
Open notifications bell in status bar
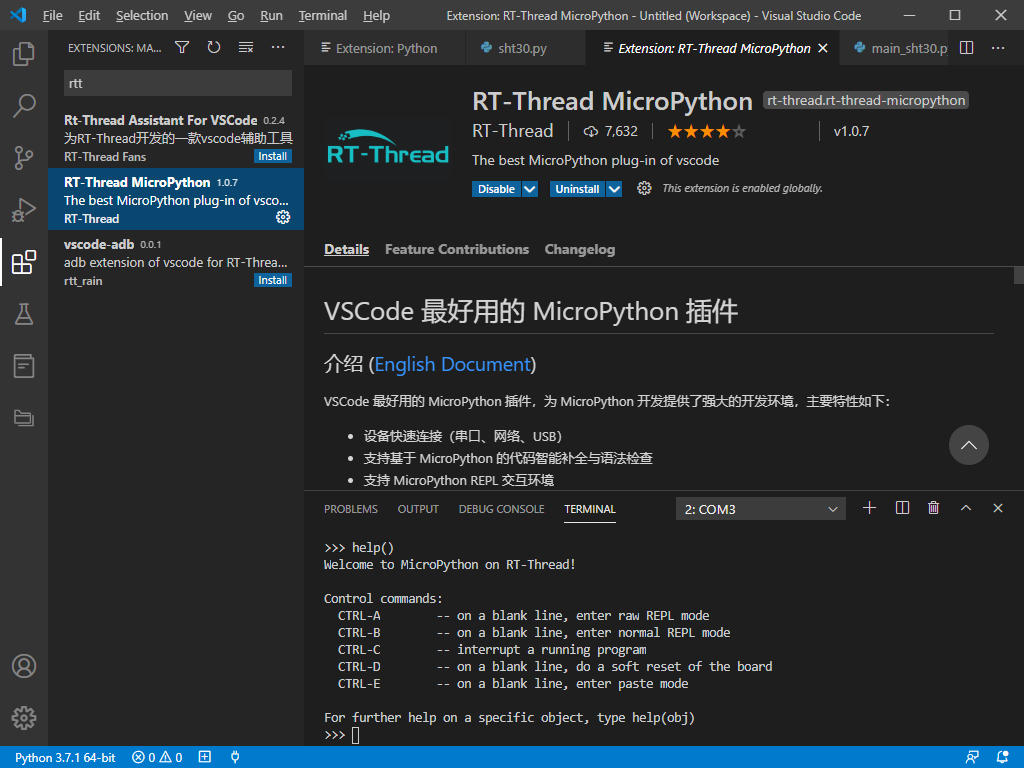coord(1002,758)
